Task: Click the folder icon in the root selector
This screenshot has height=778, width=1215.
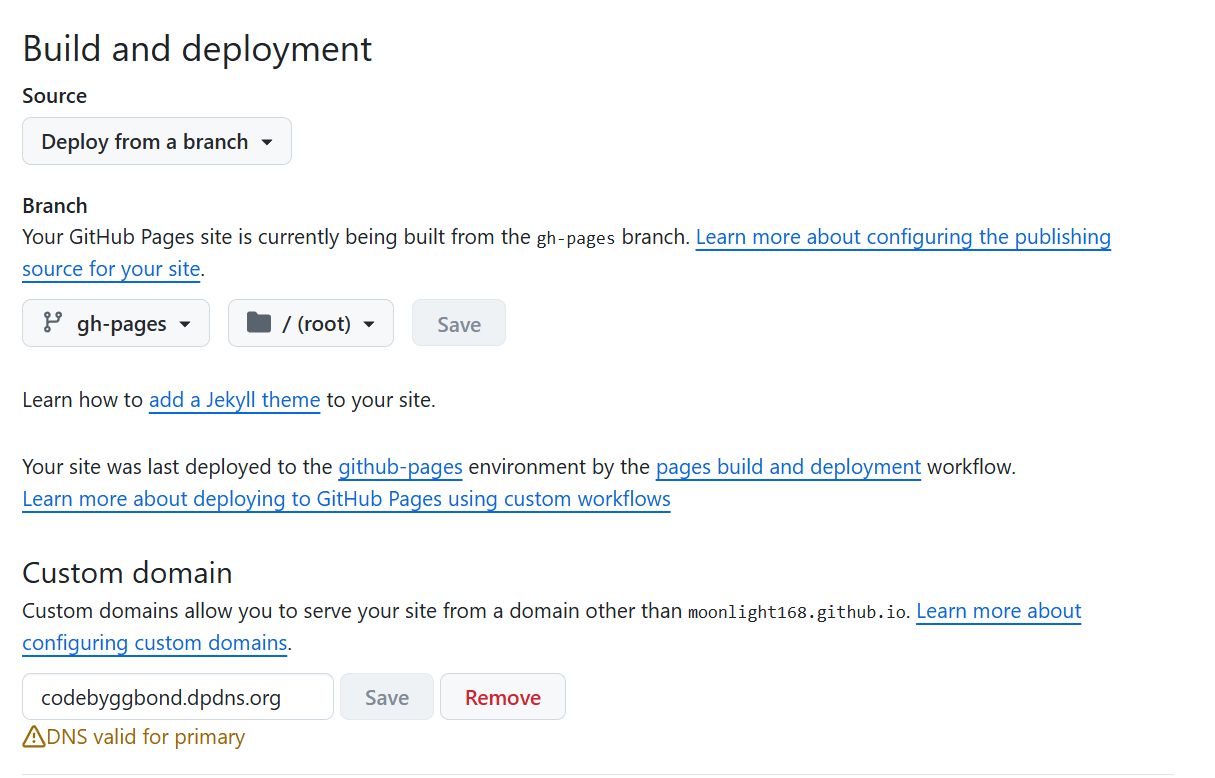Action: 259,323
